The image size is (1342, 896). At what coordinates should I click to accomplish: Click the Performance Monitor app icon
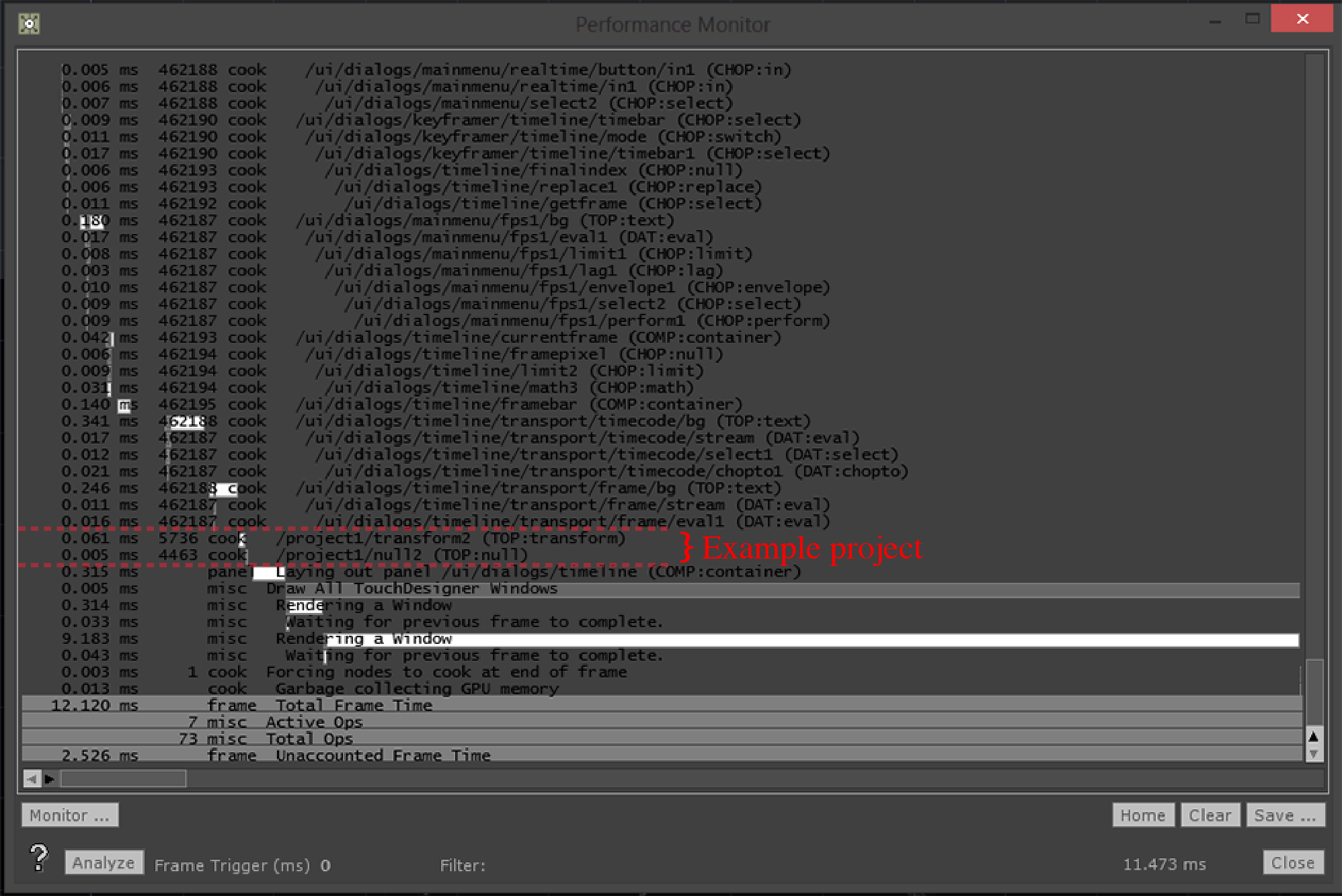(28, 24)
